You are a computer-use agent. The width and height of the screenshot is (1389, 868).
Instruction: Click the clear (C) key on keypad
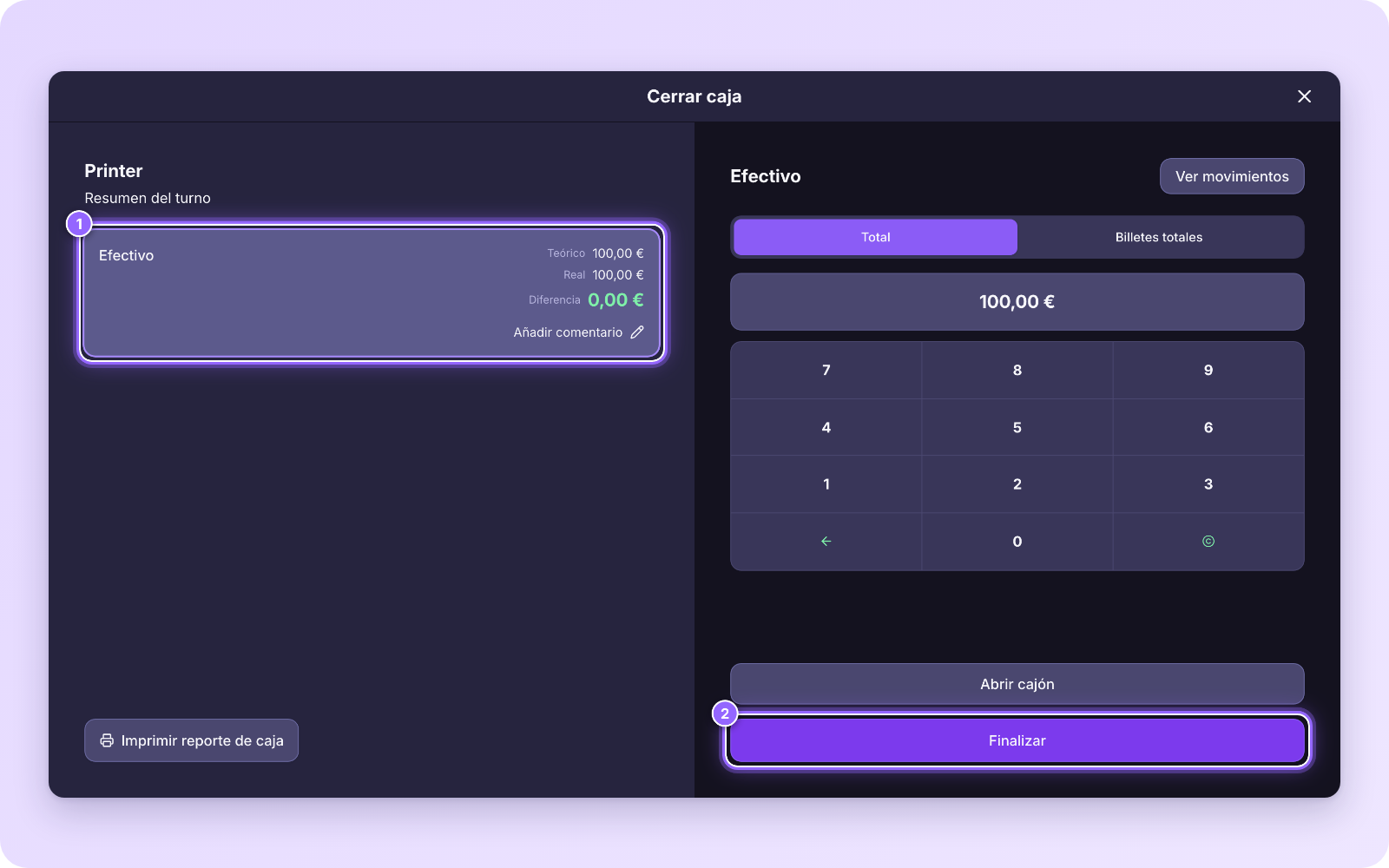(x=1208, y=542)
